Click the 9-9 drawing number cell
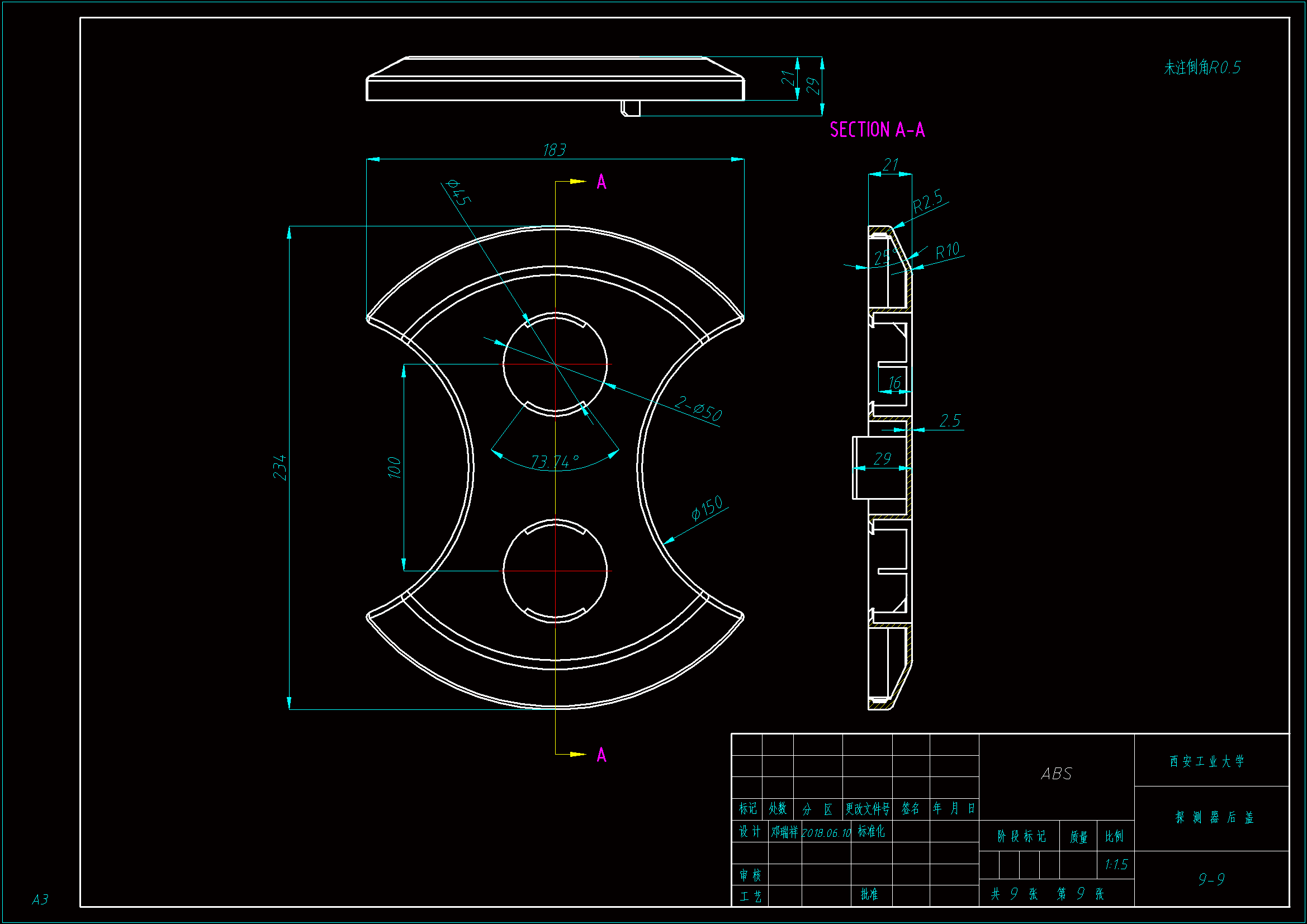Viewport: 1307px width, 924px height. [1211, 880]
